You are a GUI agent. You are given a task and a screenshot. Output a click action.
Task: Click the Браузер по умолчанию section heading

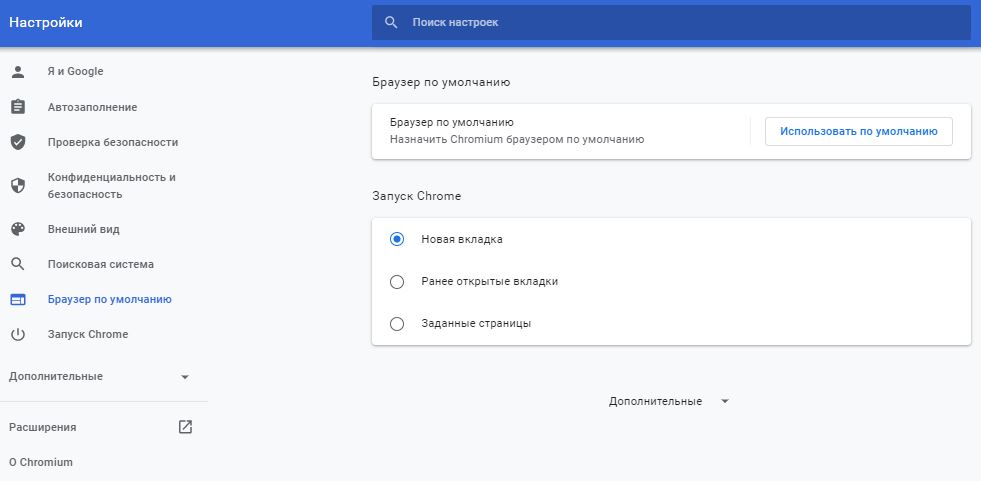[x=441, y=82]
